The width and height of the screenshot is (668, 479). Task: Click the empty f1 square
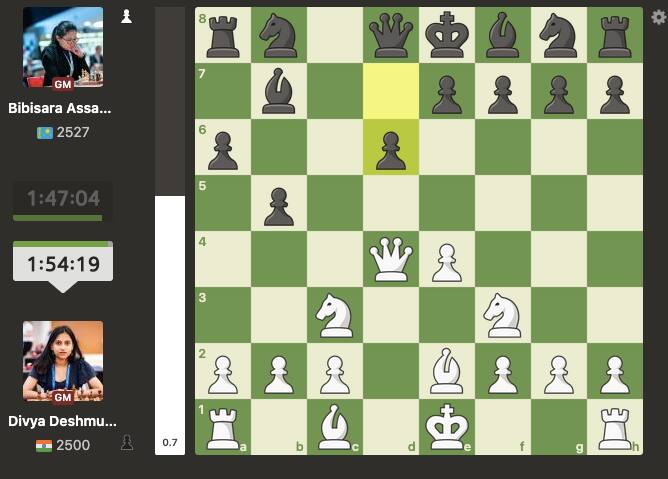tap(503, 427)
